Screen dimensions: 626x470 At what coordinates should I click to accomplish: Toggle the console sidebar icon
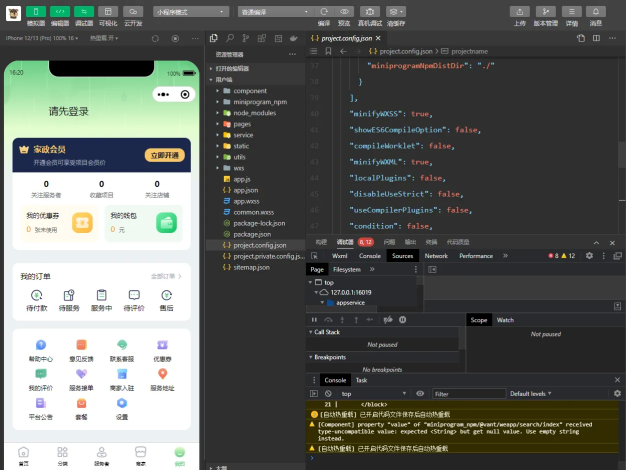[x=314, y=394]
